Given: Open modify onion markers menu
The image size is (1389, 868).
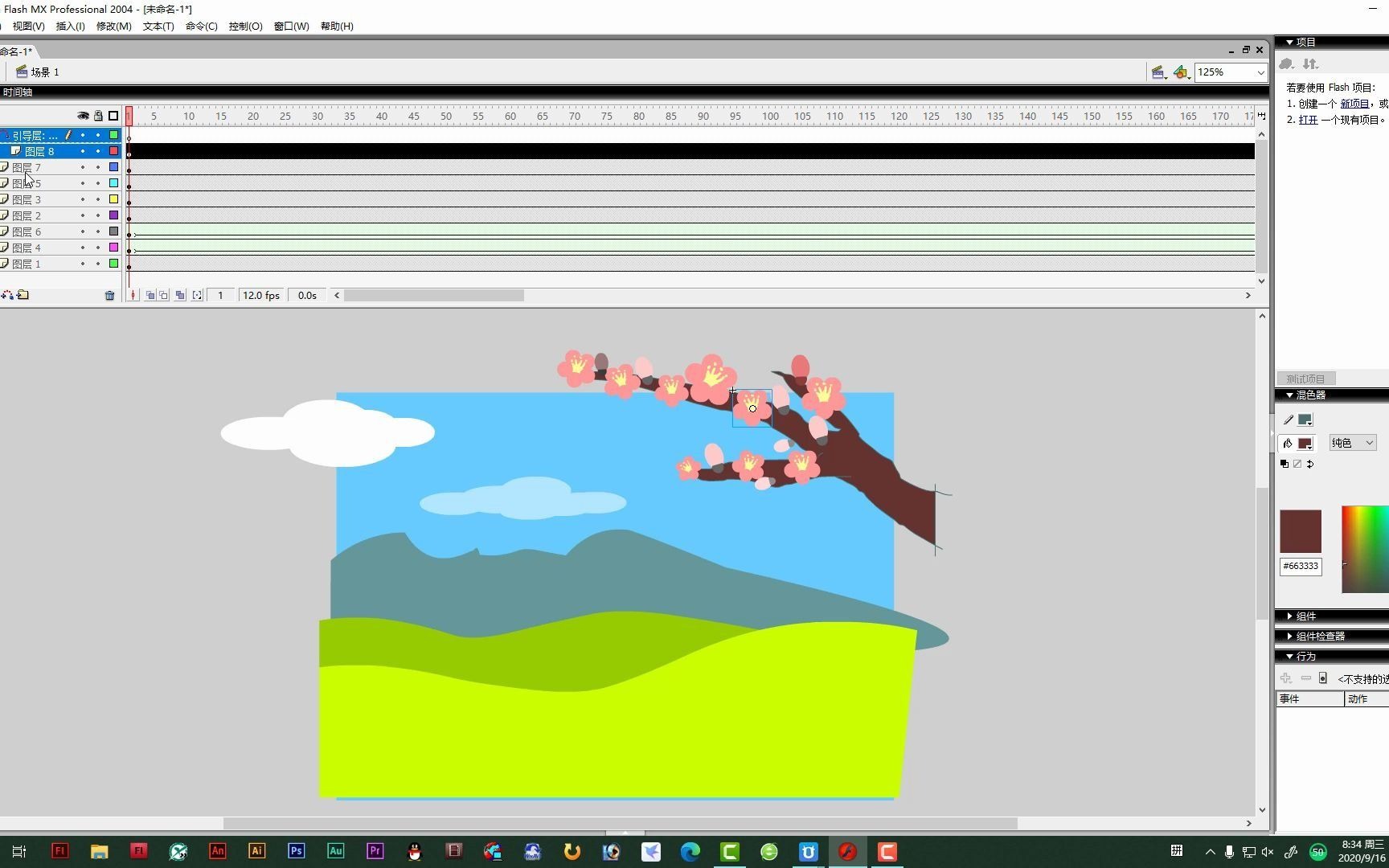Looking at the screenshot, I should pos(197,296).
